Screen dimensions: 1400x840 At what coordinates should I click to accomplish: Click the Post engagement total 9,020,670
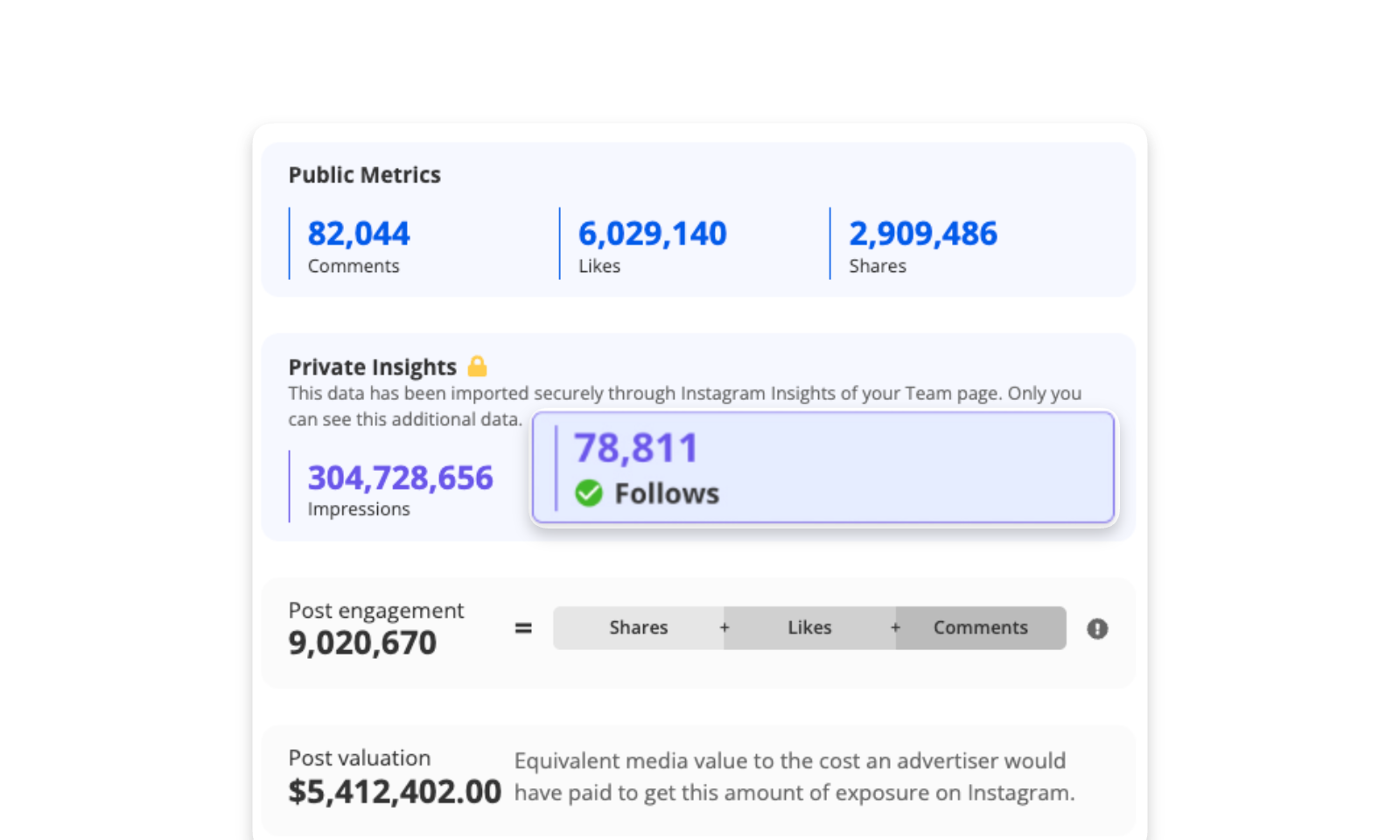pyautogui.click(x=362, y=643)
